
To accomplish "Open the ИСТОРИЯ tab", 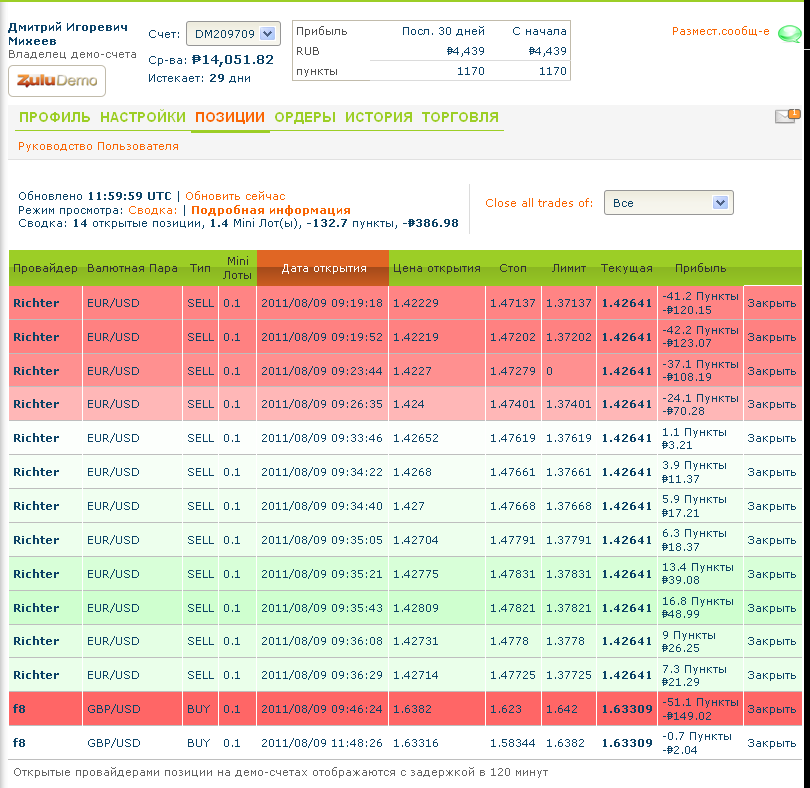I will click(x=378, y=117).
